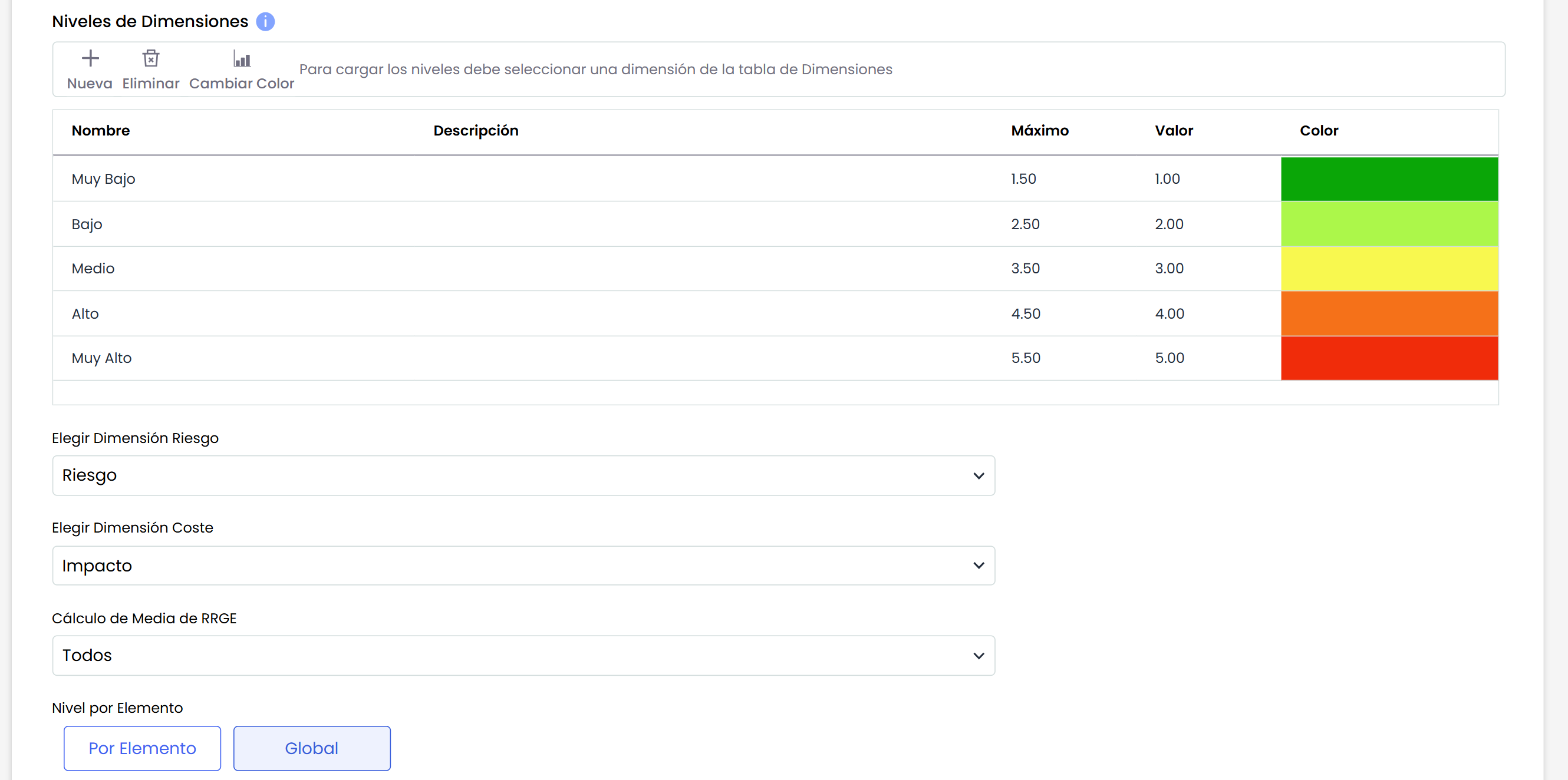This screenshot has height=780, width=1568.
Task: Click the 2.50 máximo cell
Action: click(x=1025, y=224)
